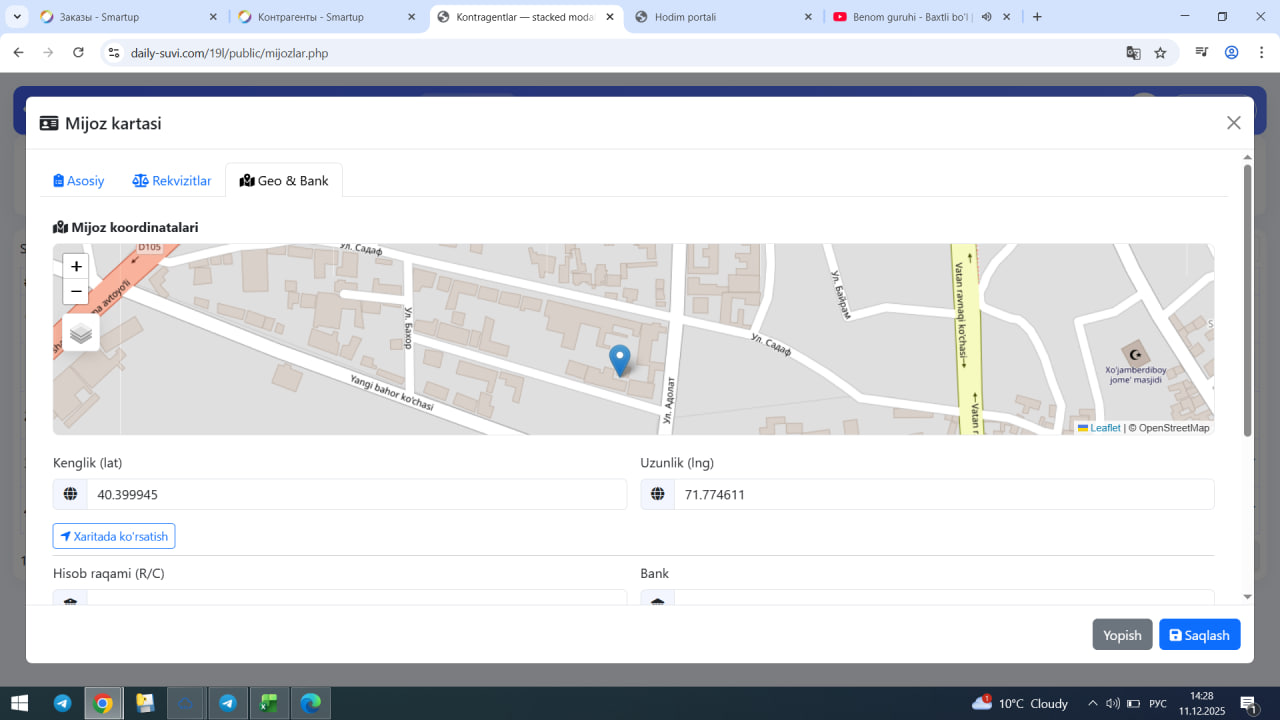Open Telegram from the taskbar
1280x720 pixels.
click(x=63, y=703)
